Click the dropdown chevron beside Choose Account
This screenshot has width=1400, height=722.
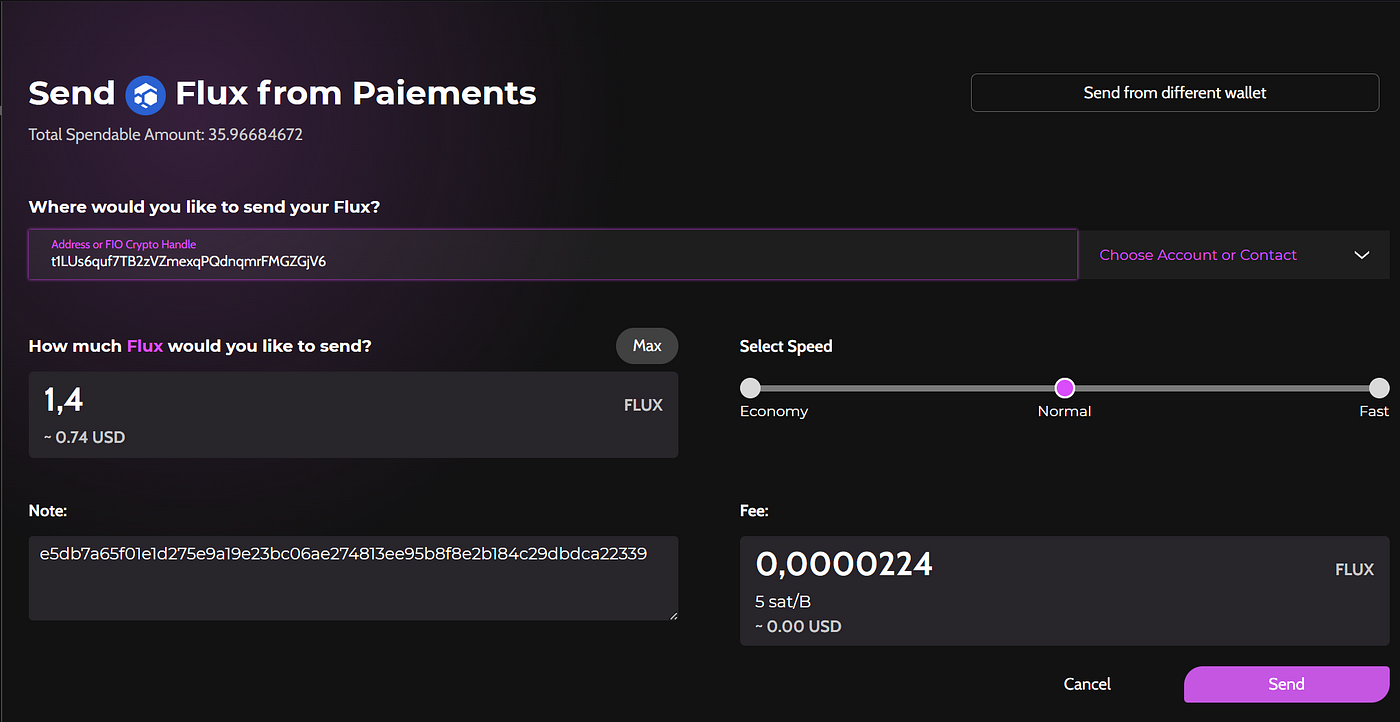pyautogui.click(x=1361, y=255)
